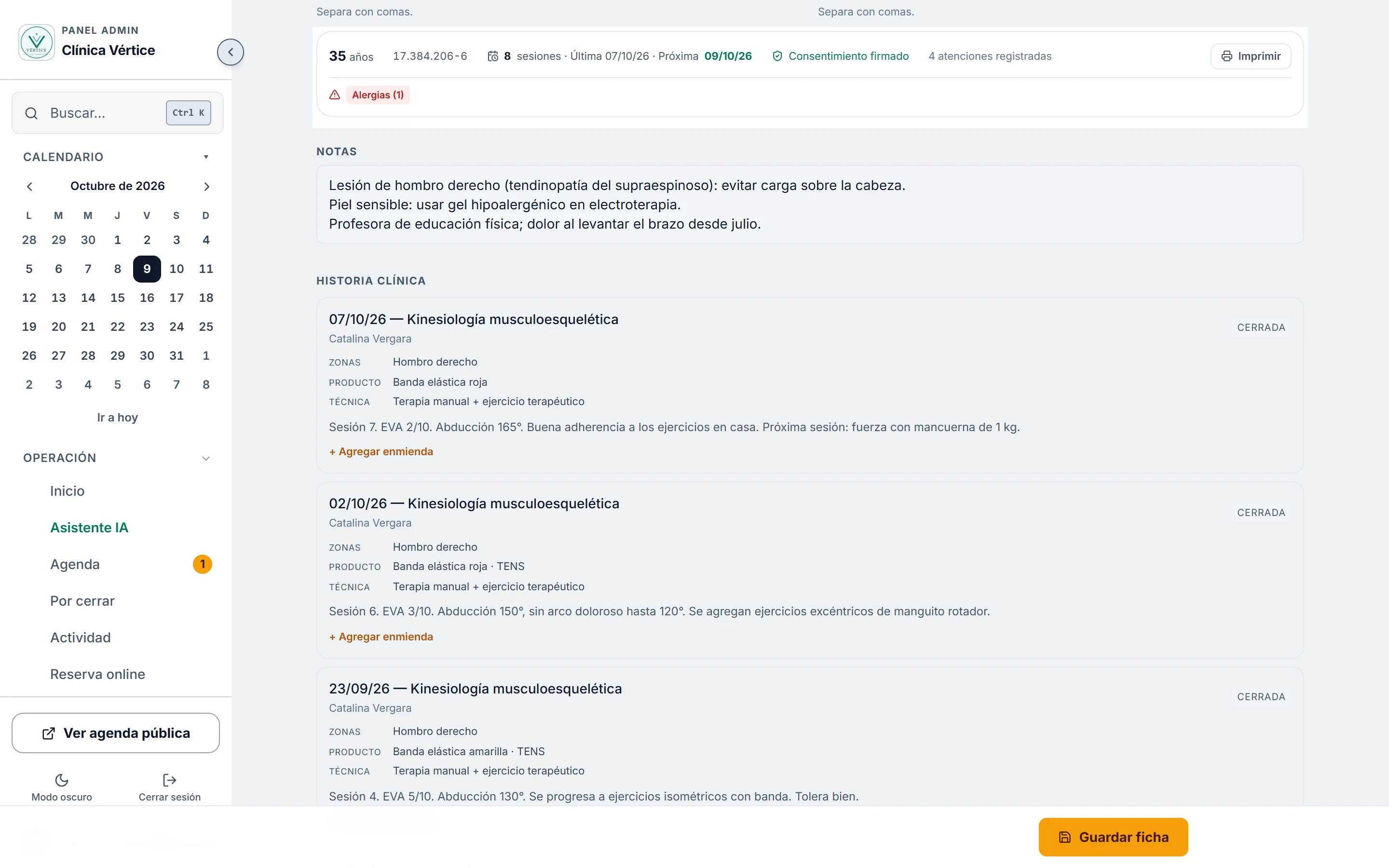Add amendment to the 02/10/26 session
1389x868 pixels.
(x=381, y=637)
